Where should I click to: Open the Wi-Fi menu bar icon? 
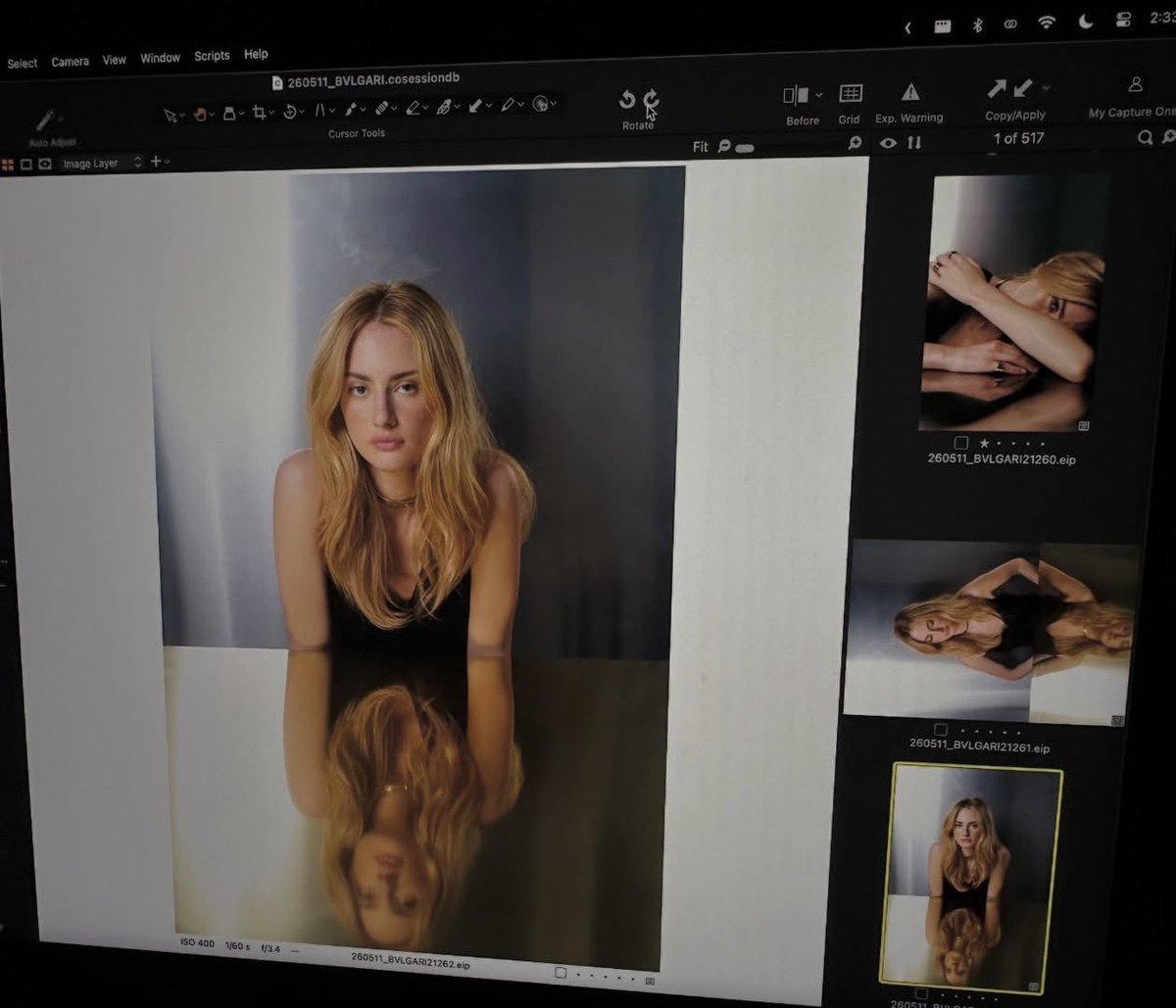coord(1047,24)
